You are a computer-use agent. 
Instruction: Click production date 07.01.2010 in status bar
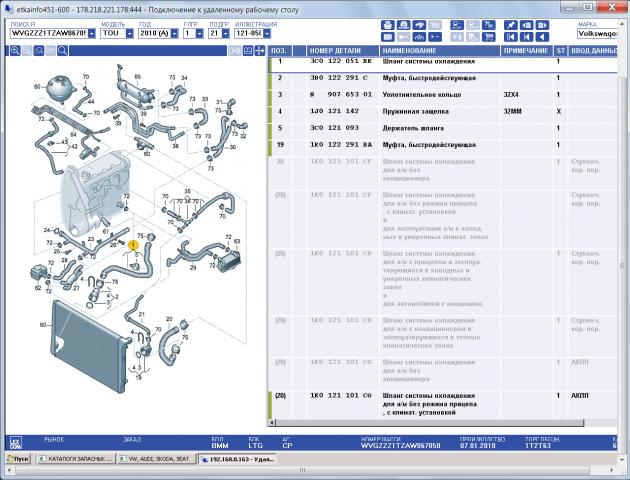click(x=477, y=445)
